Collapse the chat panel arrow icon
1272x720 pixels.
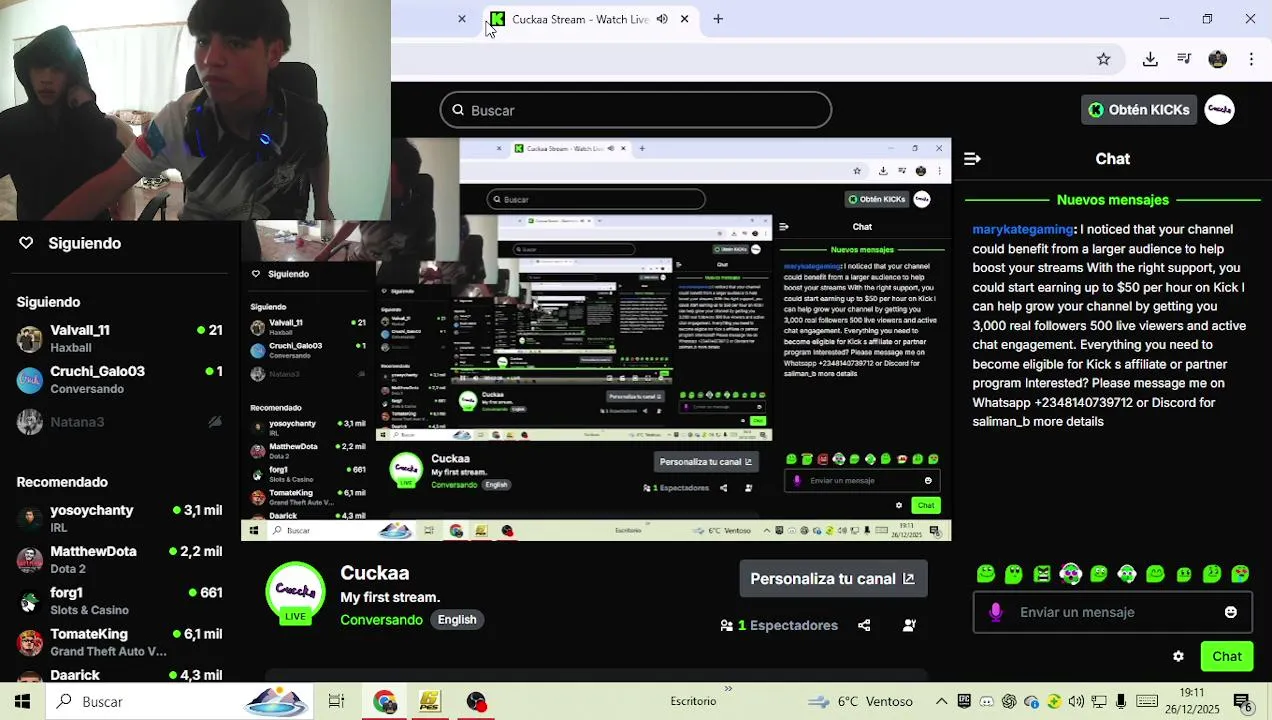tap(972, 159)
